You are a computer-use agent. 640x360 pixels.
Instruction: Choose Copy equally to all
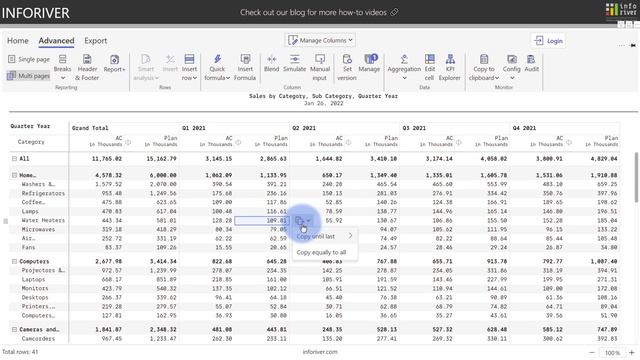coord(324,252)
